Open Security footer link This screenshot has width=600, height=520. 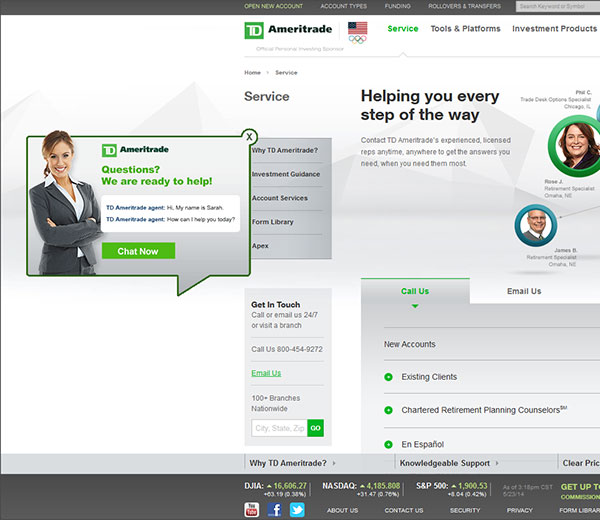tap(465, 510)
